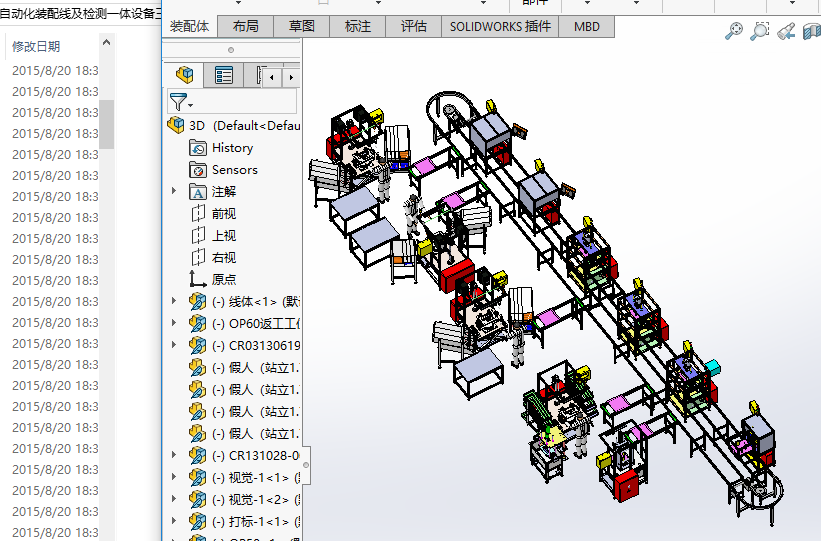This screenshot has height=541, width=821.
Task: Click the CR03130619 subassembly icon
Action: coord(197,346)
